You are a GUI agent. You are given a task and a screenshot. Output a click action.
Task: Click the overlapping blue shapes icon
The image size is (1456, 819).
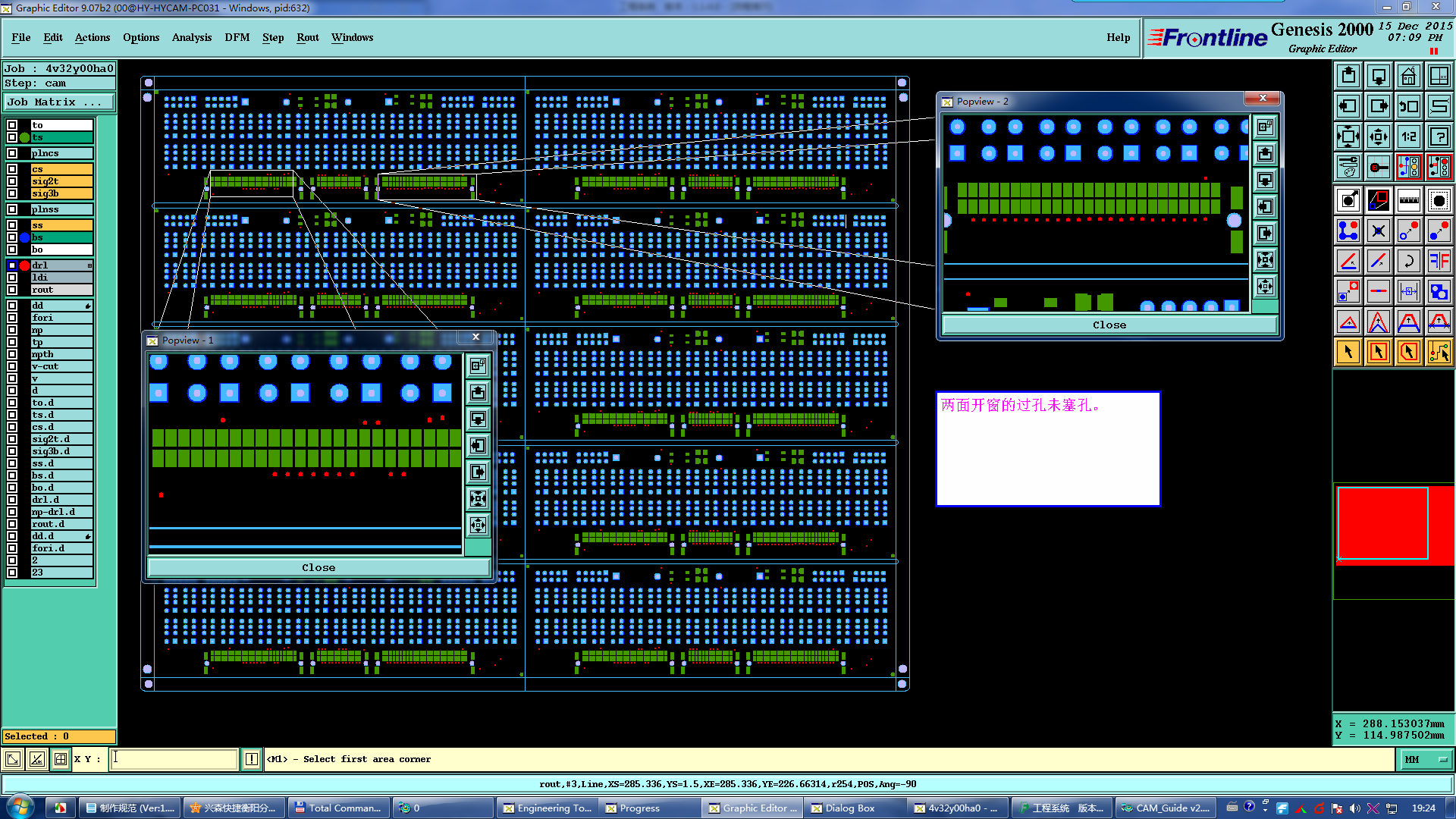click(x=1439, y=291)
